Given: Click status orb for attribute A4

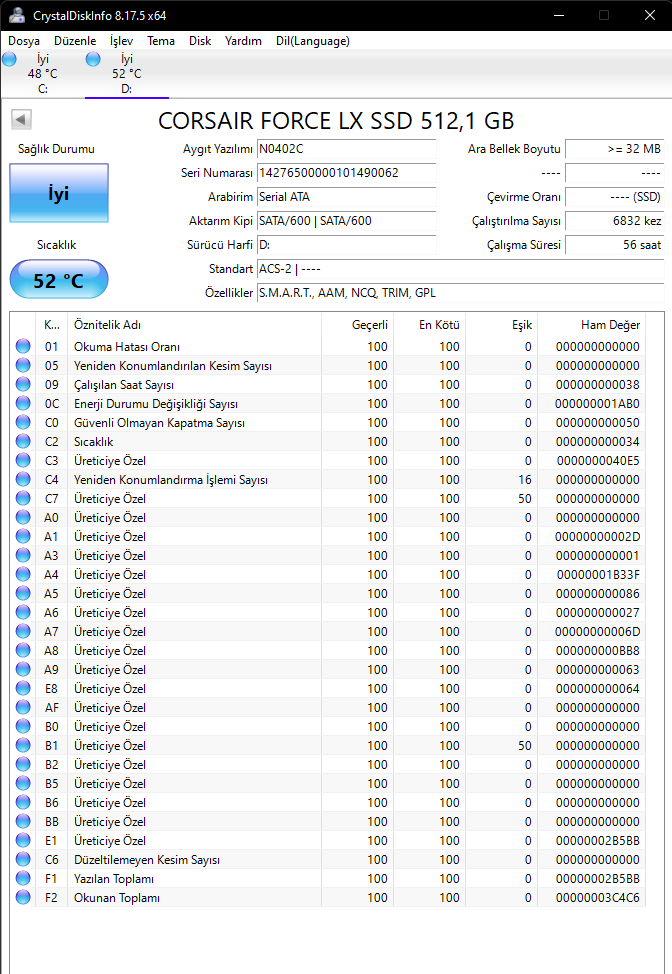Looking at the screenshot, I should pyautogui.click(x=23, y=575).
